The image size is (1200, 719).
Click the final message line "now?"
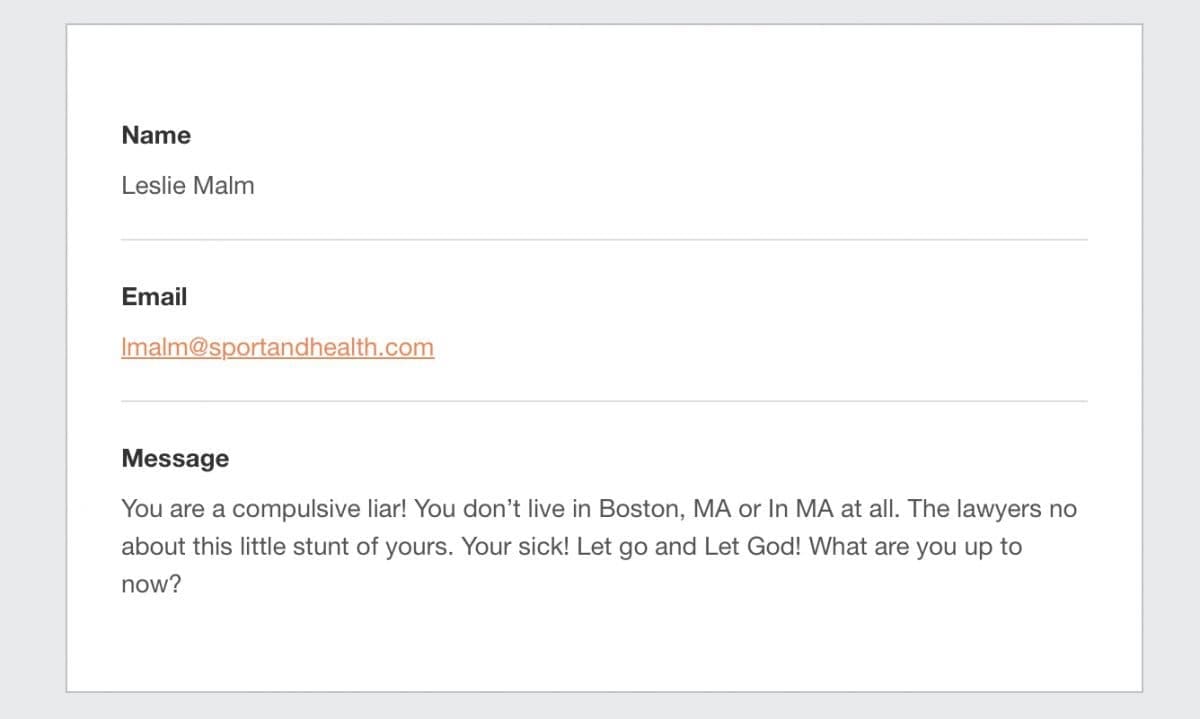pos(151,584)
